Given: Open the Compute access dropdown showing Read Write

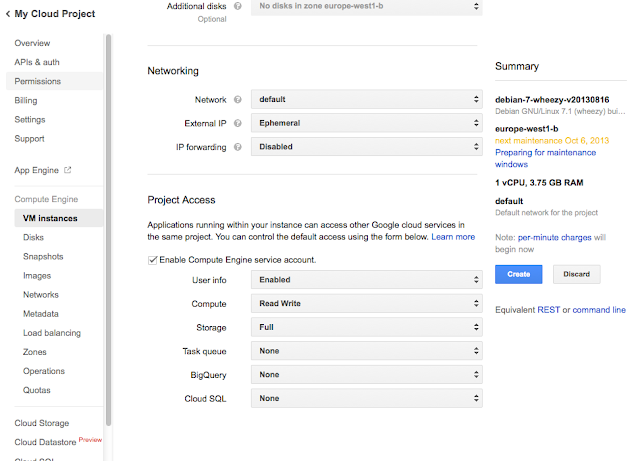Looking at the screenshot, I should tap(367, 303).
